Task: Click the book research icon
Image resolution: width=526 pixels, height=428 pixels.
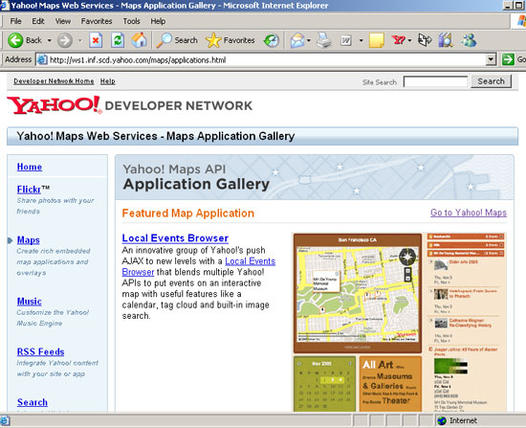Action: pos(445,41)
